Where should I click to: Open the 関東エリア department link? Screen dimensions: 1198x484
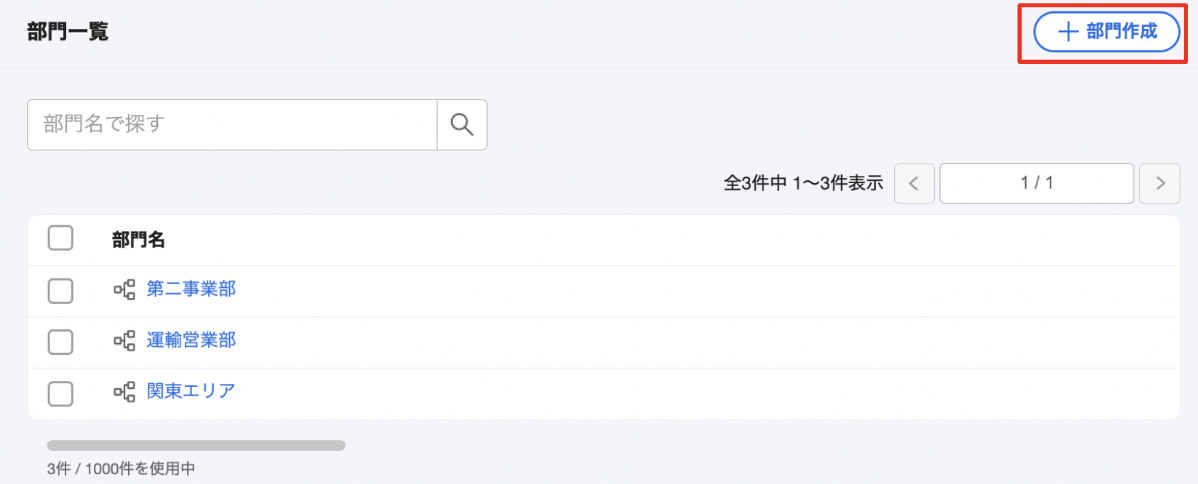click(191, 391)
